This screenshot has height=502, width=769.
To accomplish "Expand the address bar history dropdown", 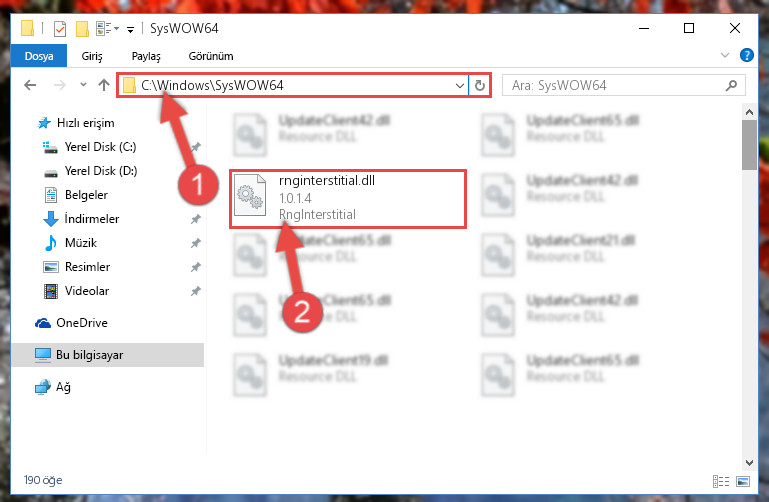I will point(460,85).
